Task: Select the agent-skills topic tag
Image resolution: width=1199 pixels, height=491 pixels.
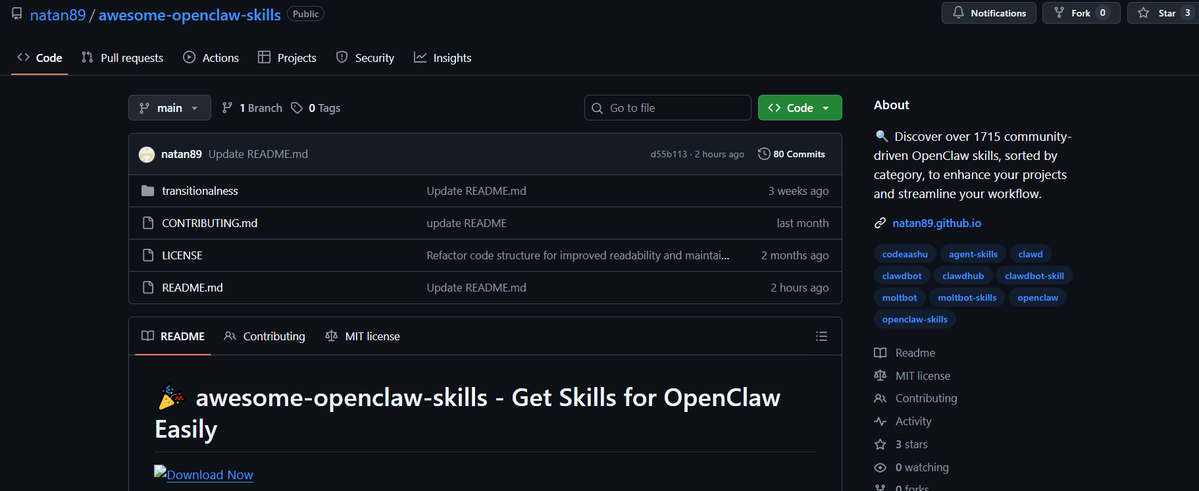Action: pyautogui.click(x=973, y=254)
